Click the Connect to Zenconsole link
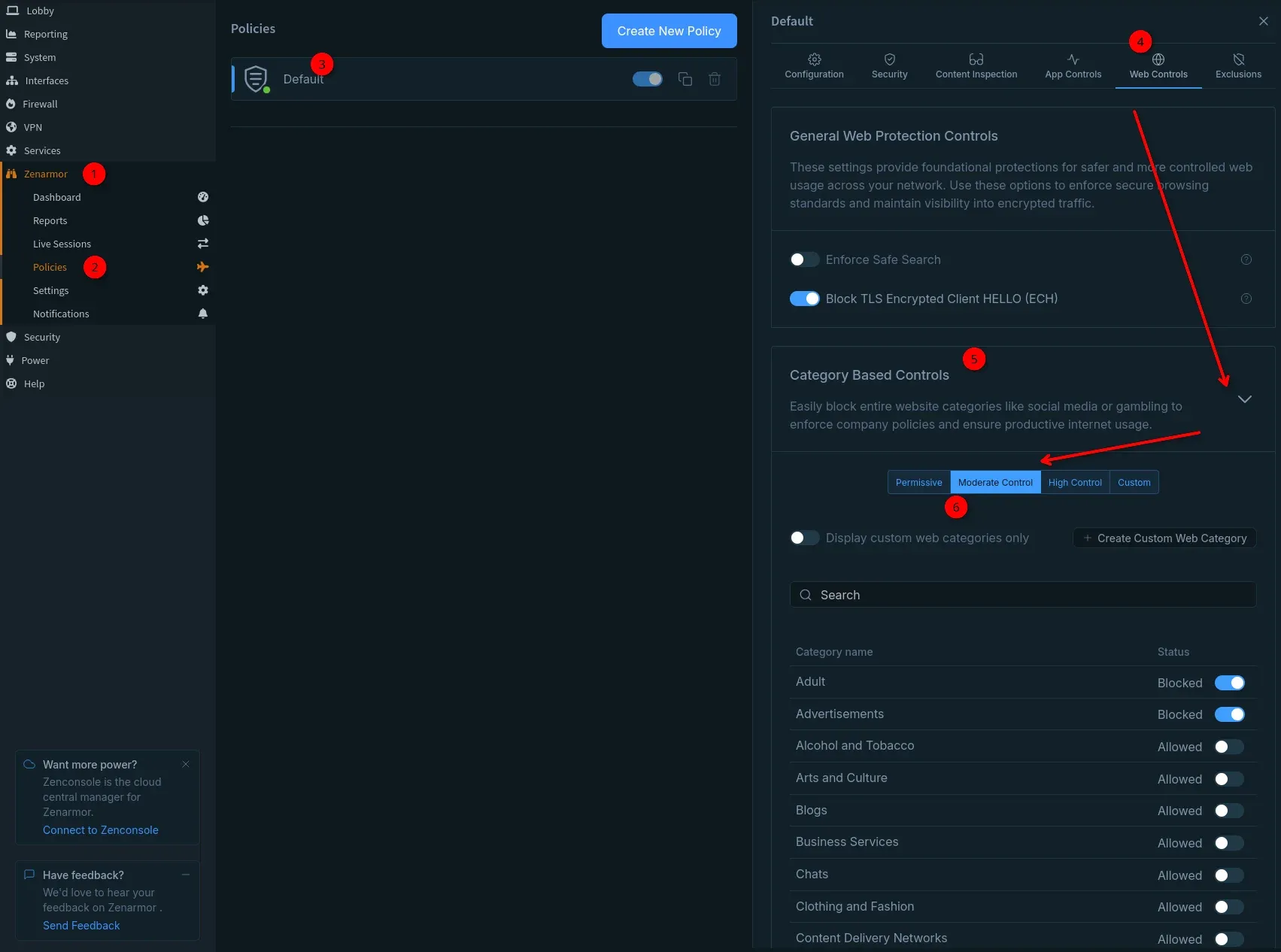The height and width of the screenshot is (952, 1281). (x=101, y=830)
